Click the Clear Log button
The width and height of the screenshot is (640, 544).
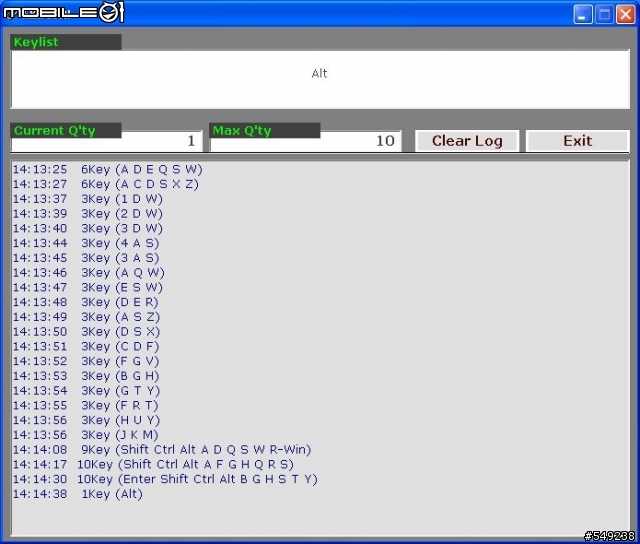tap(467, 141)
